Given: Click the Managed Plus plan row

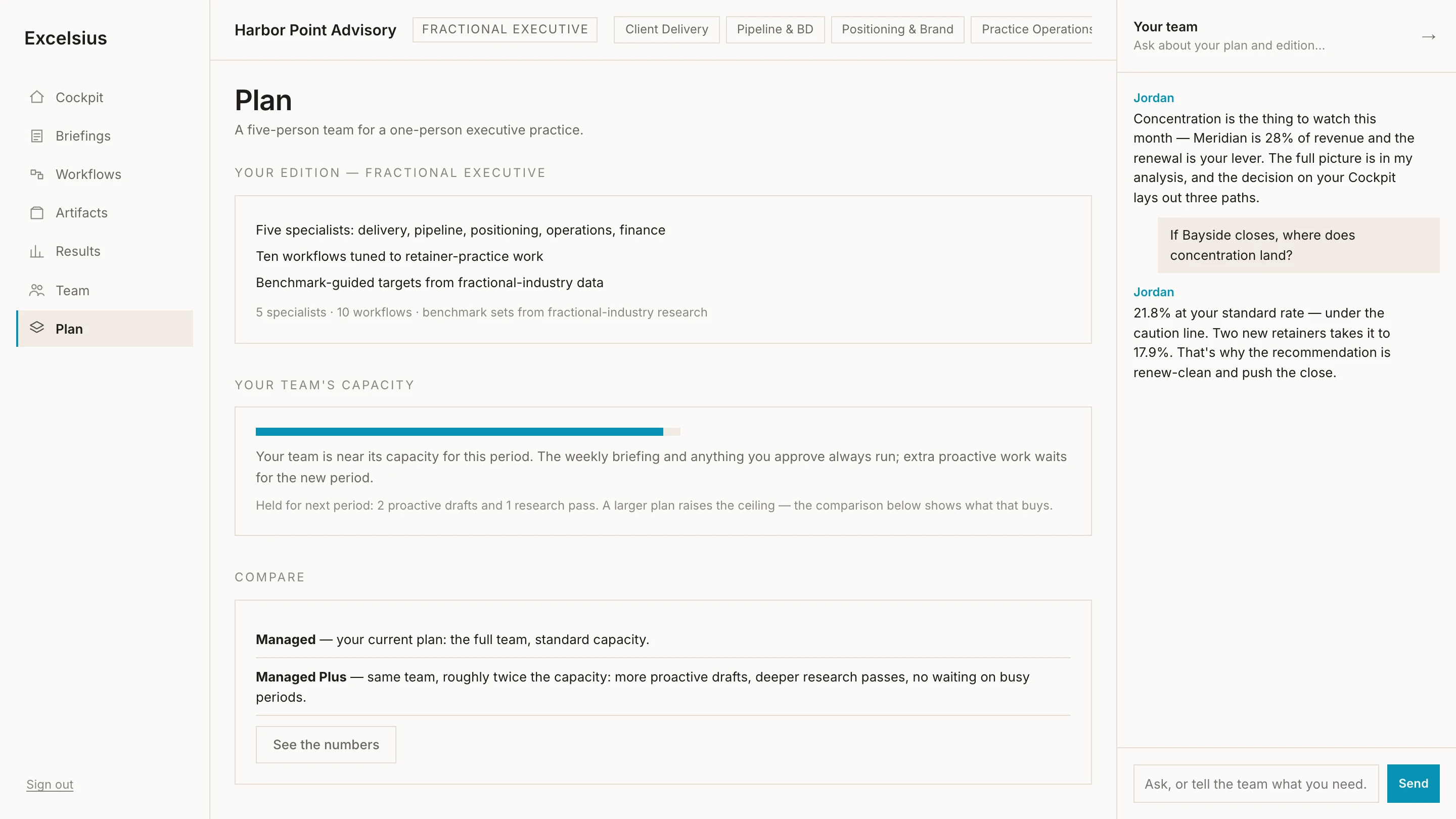Looking at the screenshot, I should point(662,687).
